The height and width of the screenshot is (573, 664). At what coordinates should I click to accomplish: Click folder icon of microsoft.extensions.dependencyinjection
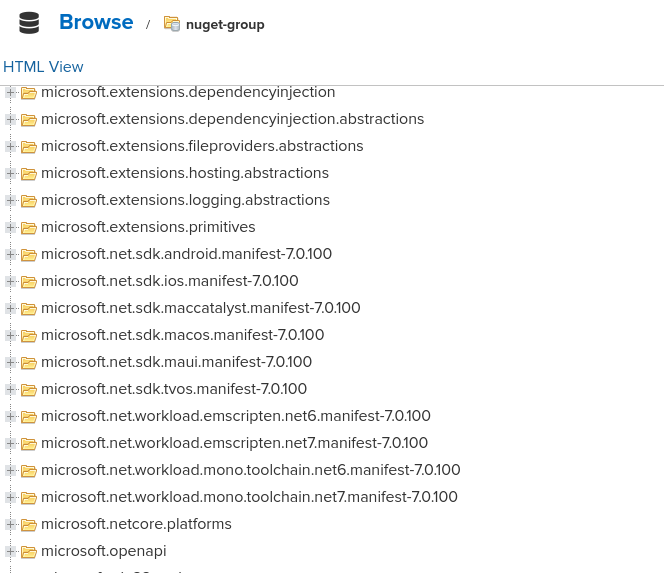click(29, 93)
